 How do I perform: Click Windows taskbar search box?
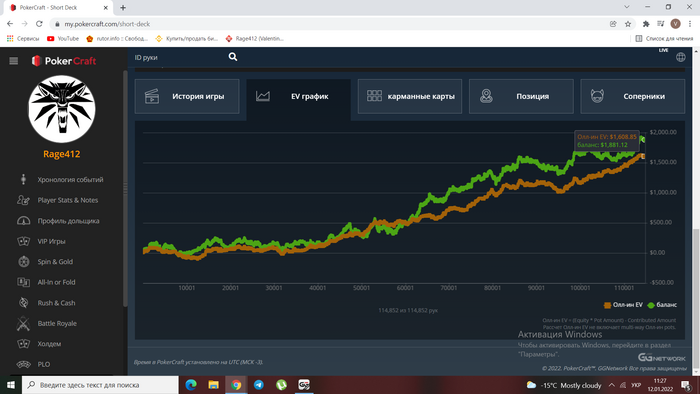point(100,385)
